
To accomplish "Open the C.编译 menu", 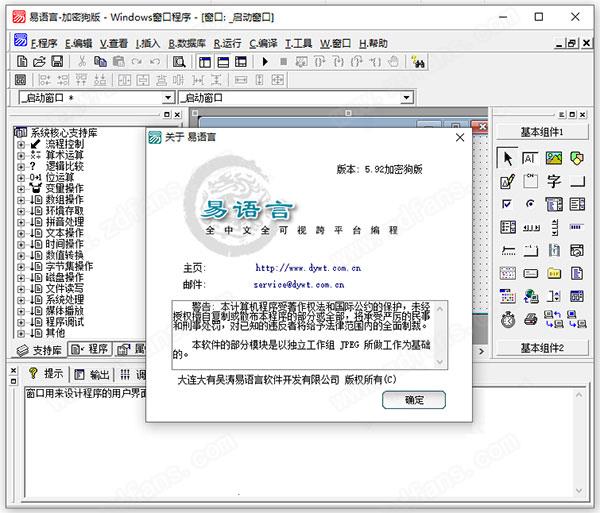I will coord(263,44).
